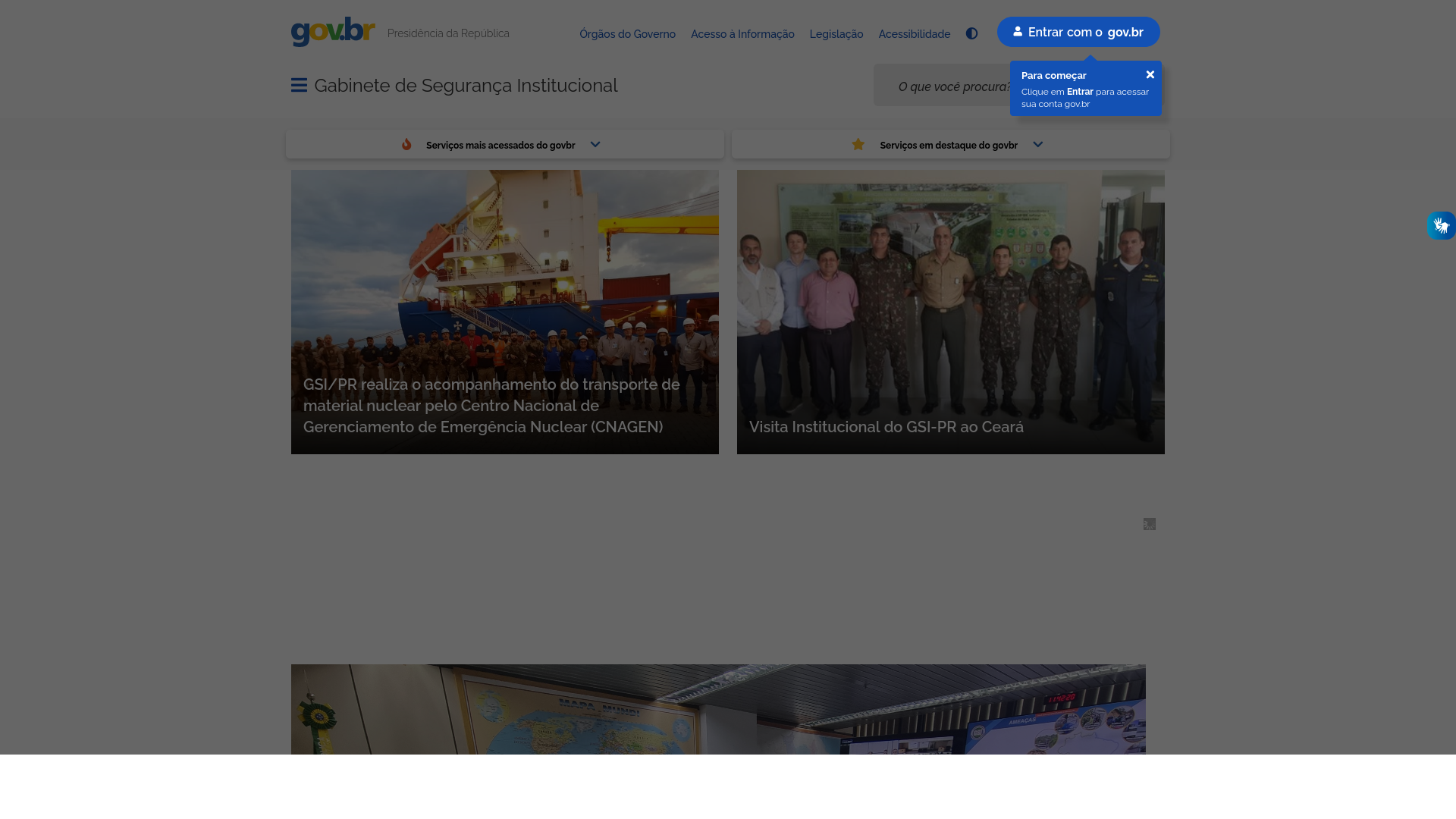Click Entrar com o gov.br button
Screen dimensions: 1456x819
[x=1078, y=32]
